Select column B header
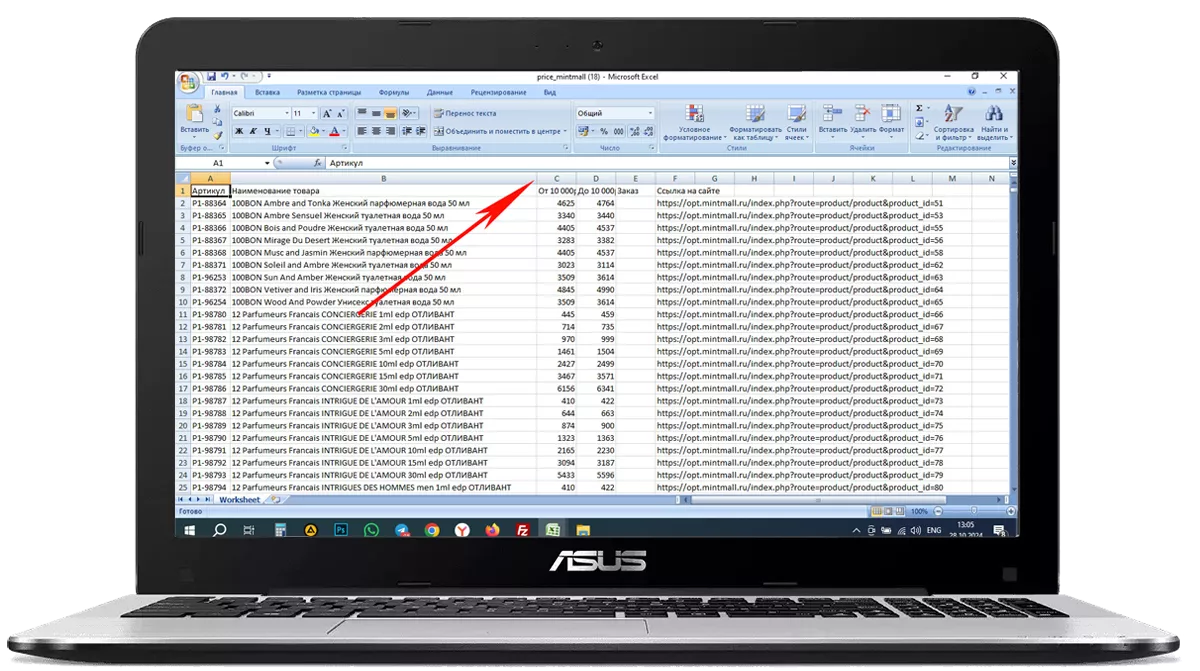This screenshot has height=671, width=1200. click(x=383, y=178)
